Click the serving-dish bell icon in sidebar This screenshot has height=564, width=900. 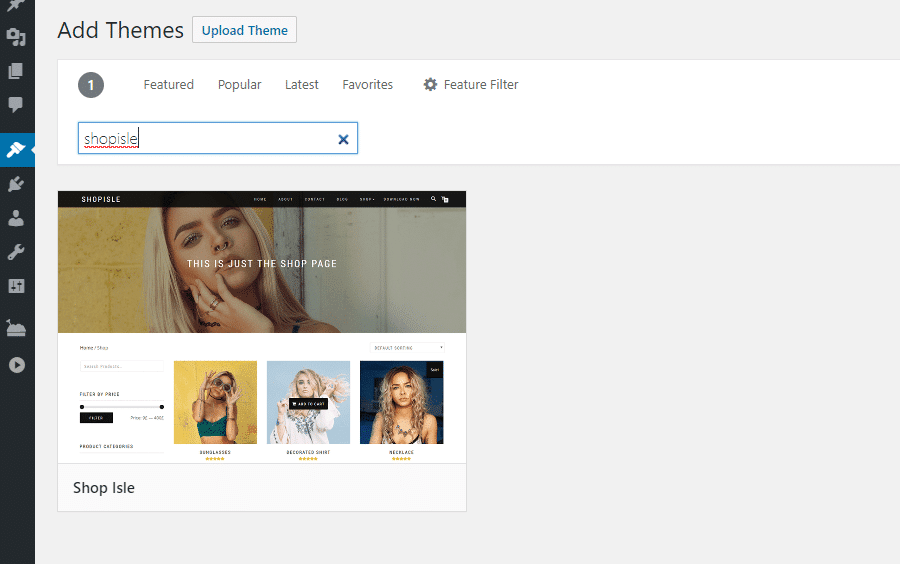(16, 328)
